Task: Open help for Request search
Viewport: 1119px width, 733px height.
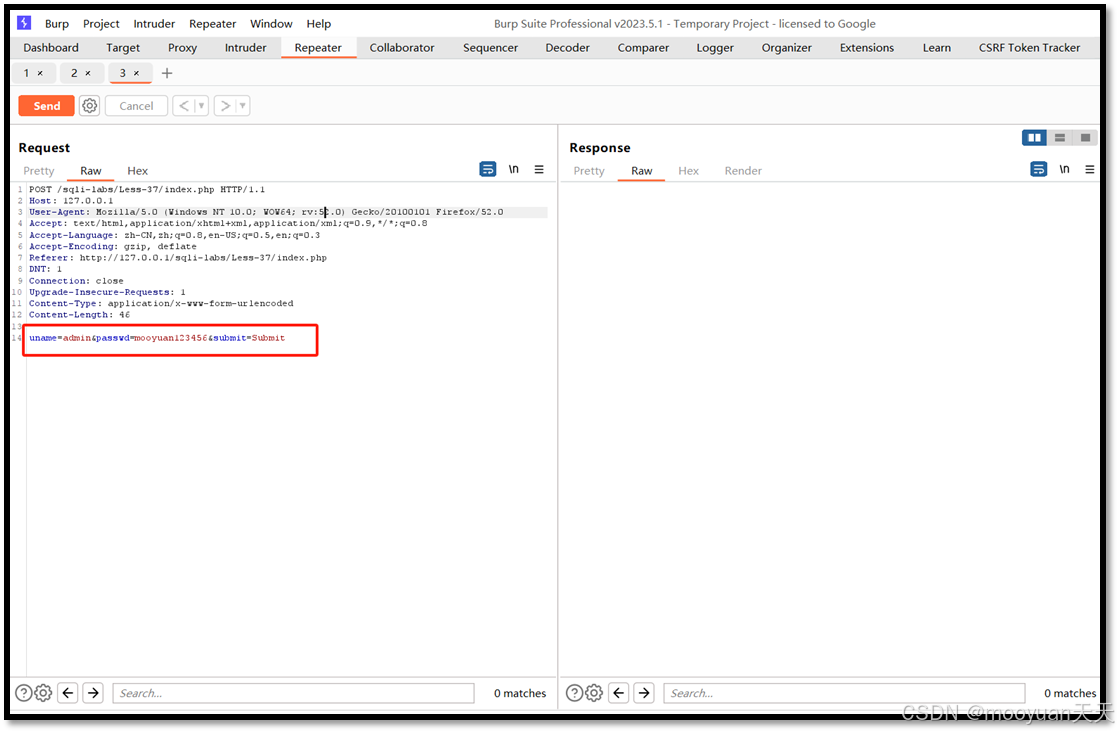Action: click(24, 692)
